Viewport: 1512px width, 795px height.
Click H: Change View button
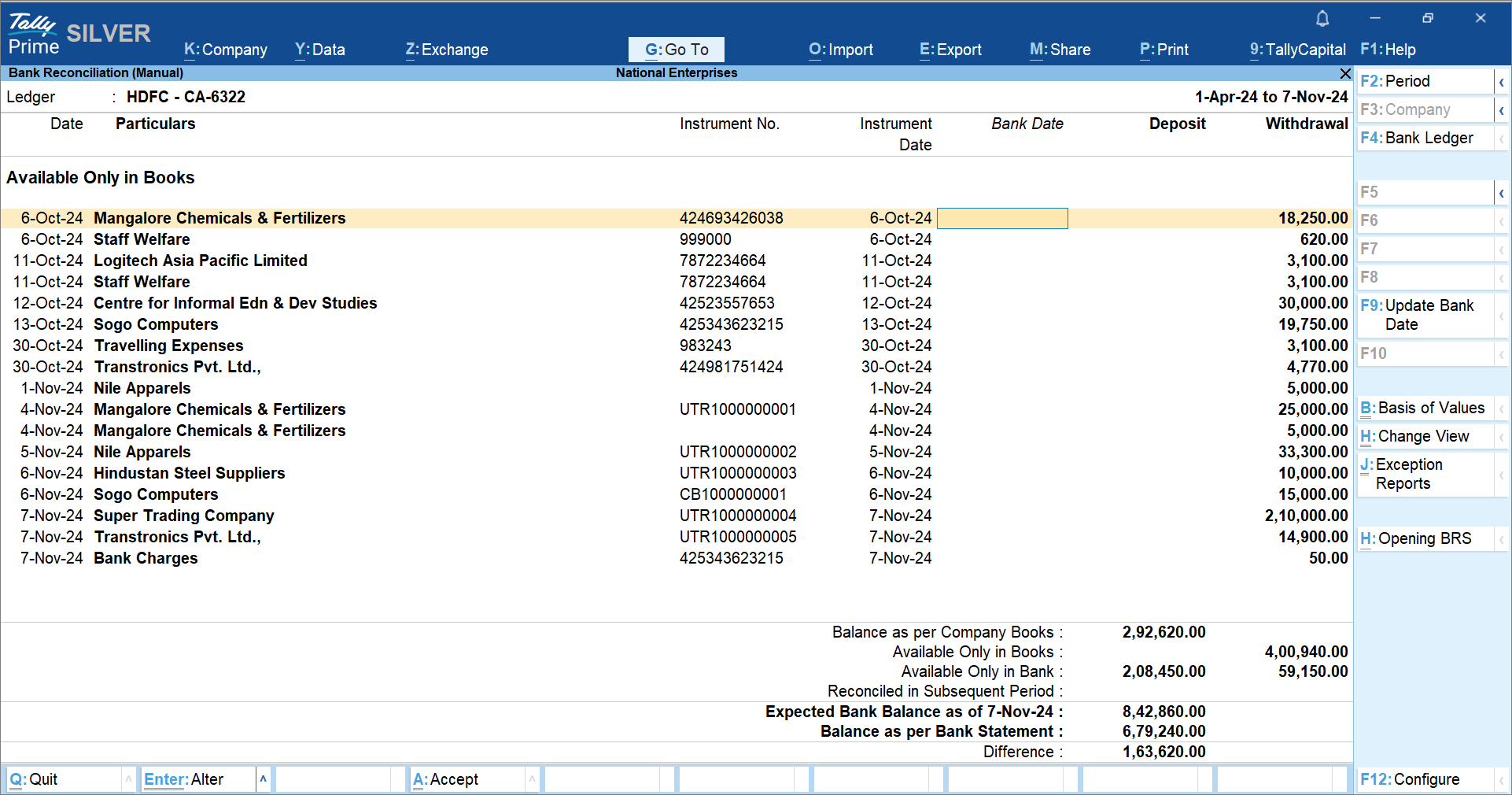(1425, 436)
